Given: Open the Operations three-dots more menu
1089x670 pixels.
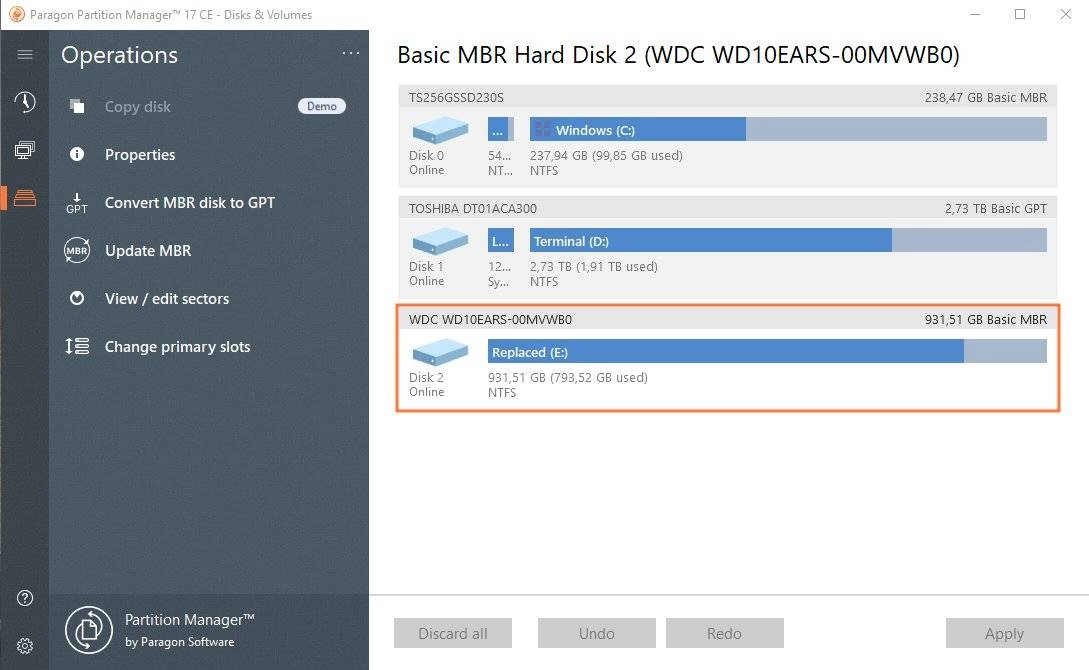Looking at the screenshot, I should click(x=351, y=53).
